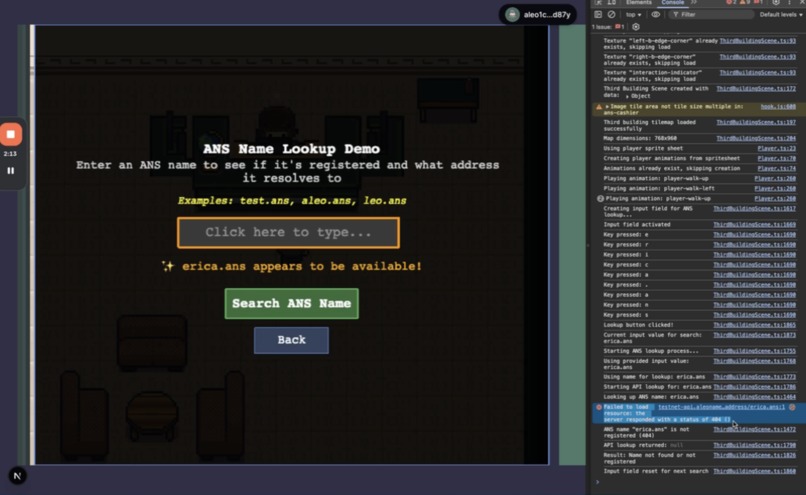This screenshot has height=495, width=806.
Task: Open ThirdBuildingScene.ts:197 source link
Action: (756, 122)
